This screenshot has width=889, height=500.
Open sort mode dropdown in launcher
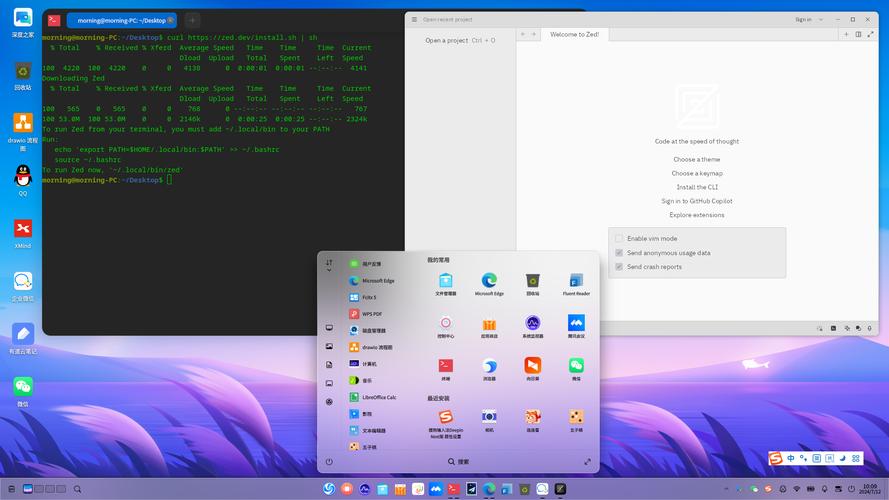[329, 265]
